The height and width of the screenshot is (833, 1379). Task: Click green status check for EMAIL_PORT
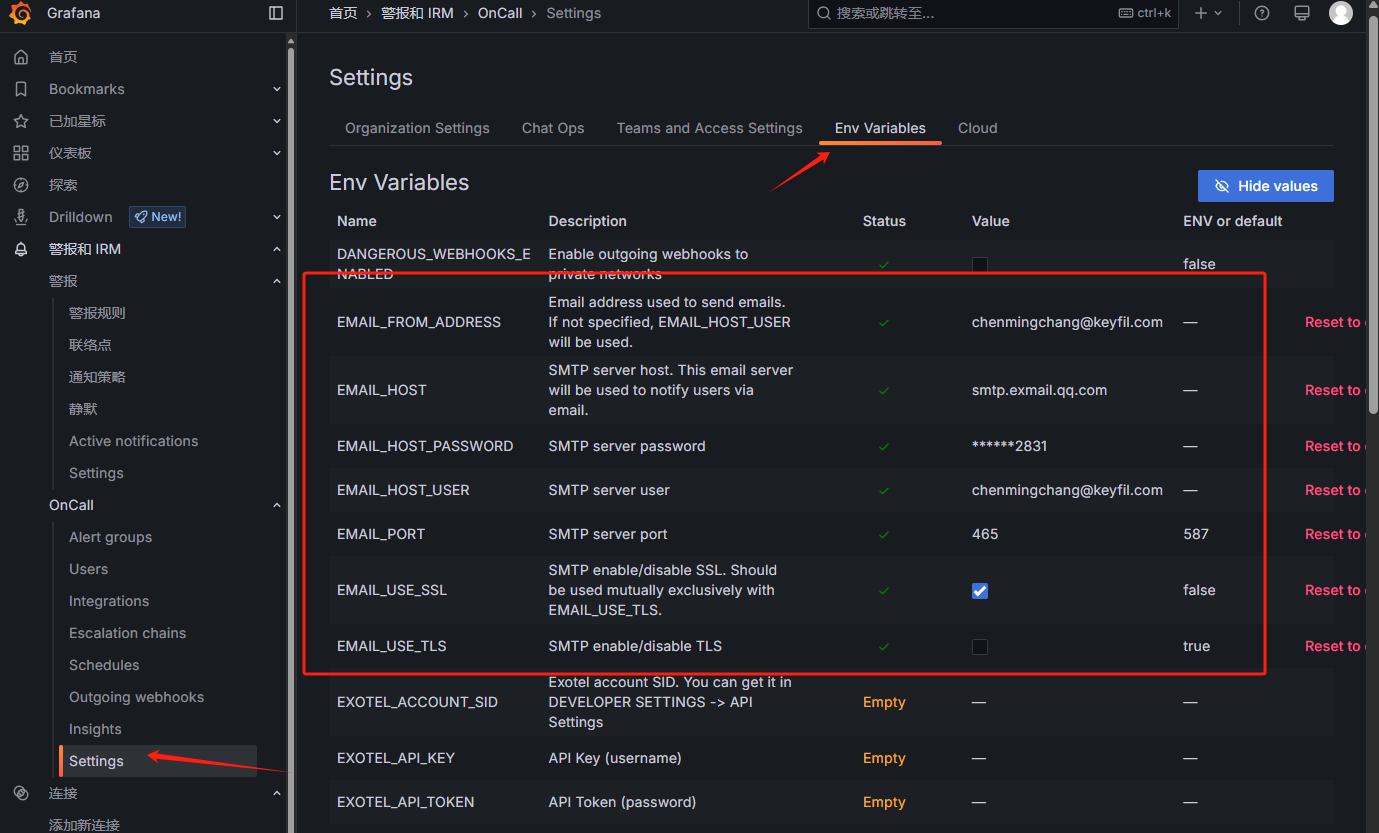(884, 535)
